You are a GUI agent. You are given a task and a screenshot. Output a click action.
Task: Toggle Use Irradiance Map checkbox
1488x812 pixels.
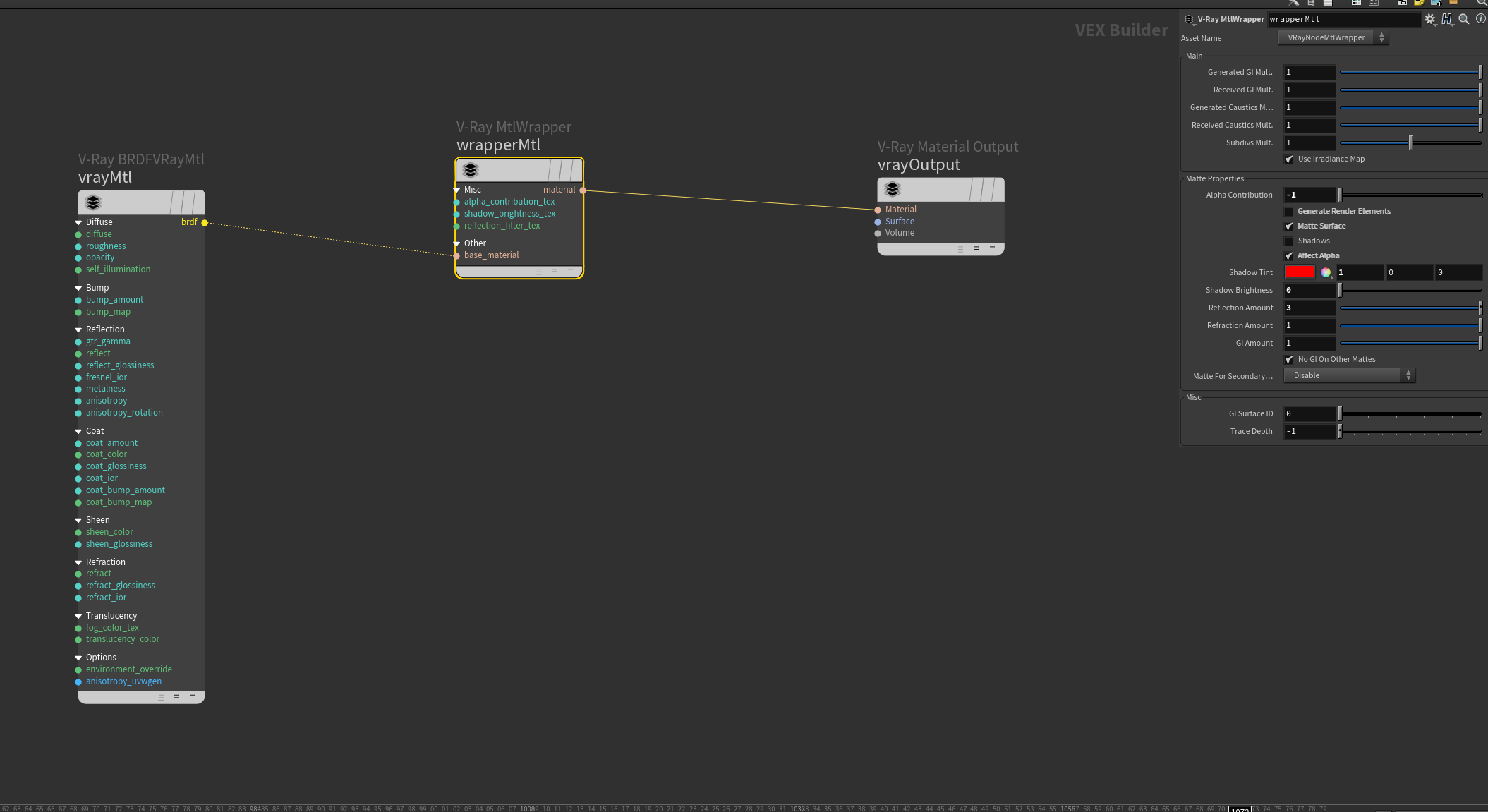pos(1289,159)
